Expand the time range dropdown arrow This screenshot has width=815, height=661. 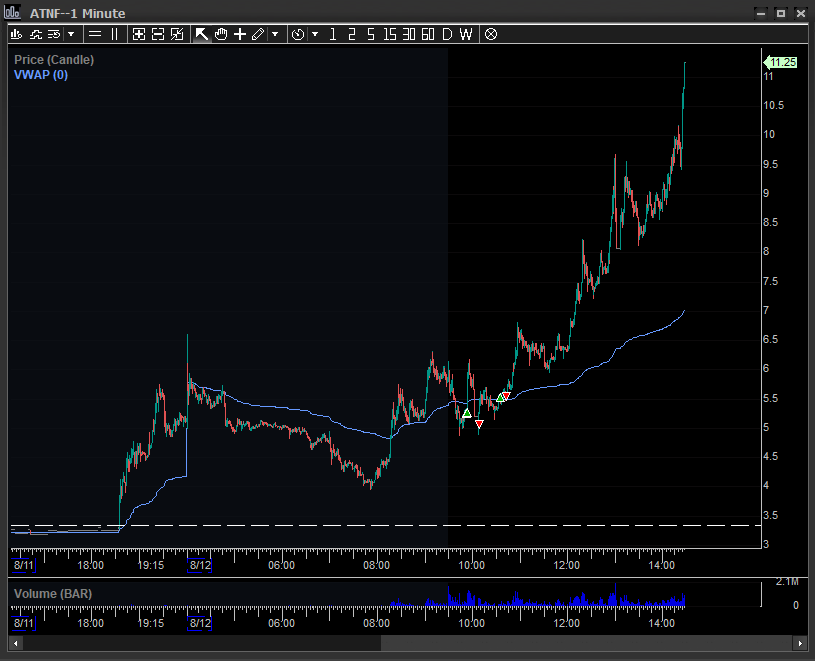pos(314,34)
